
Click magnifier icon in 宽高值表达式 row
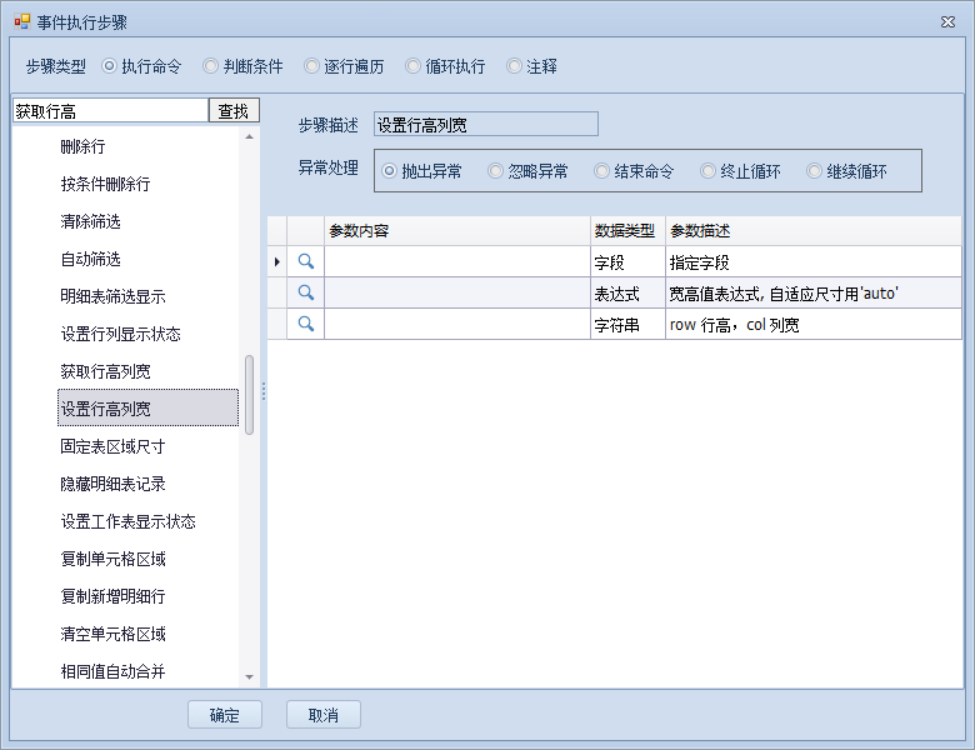pos(307,293)
